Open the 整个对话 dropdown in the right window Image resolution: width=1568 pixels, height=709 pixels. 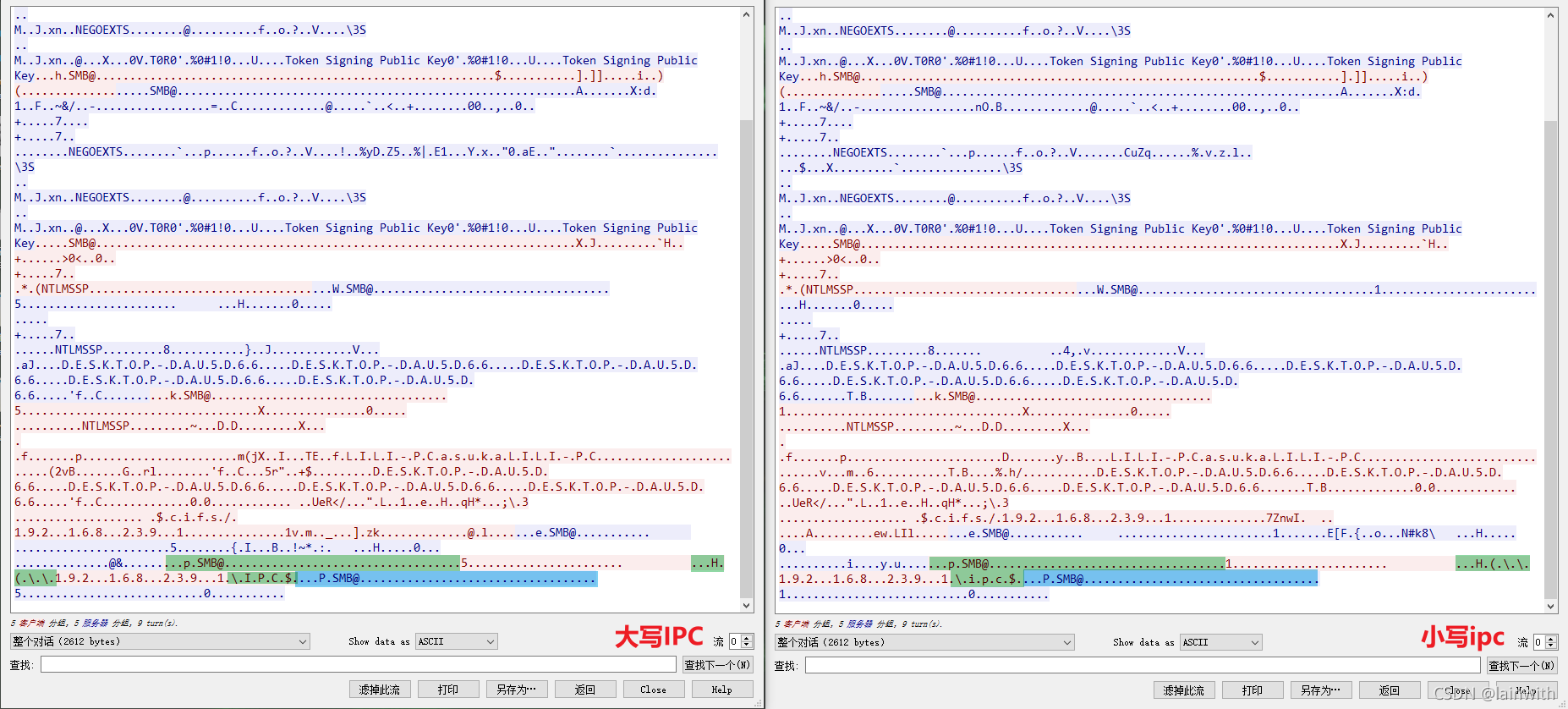click(924, 642)
